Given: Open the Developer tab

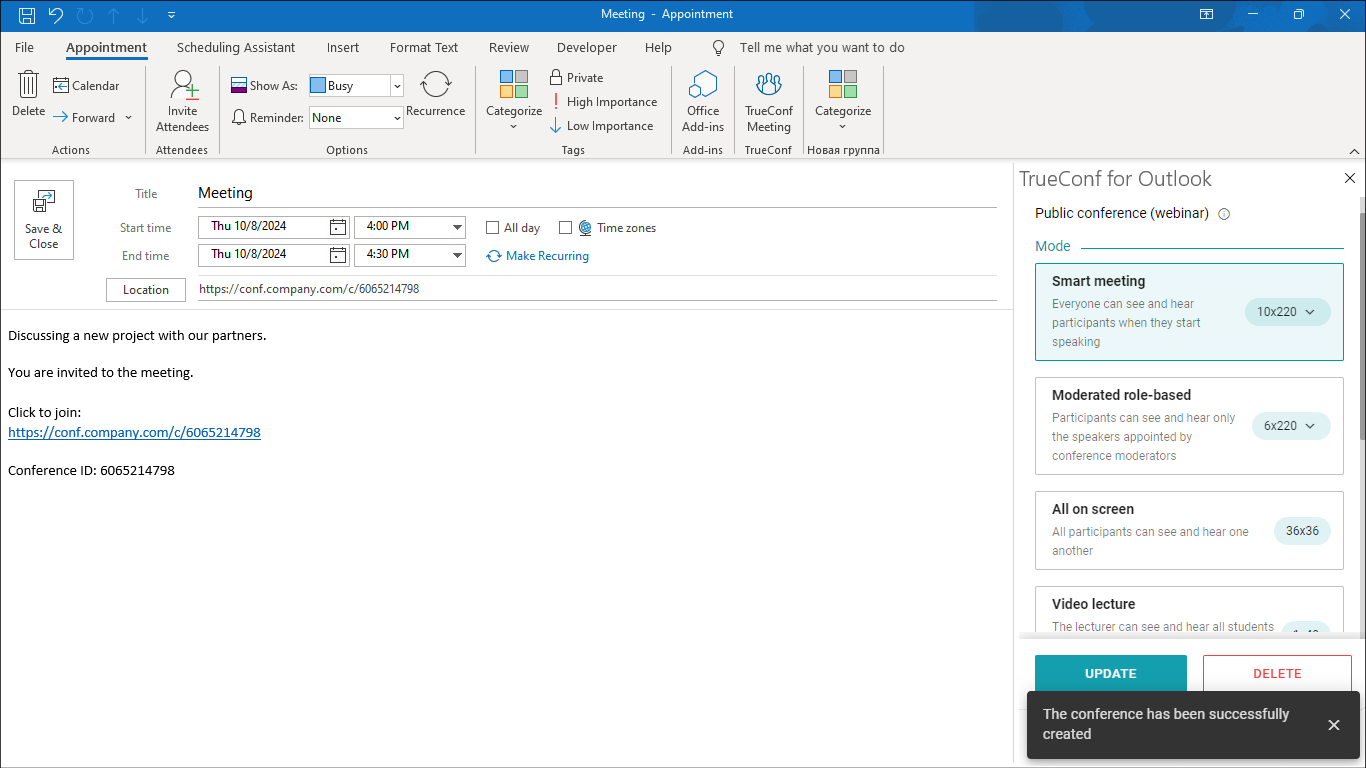Looking at the screenshot, I should pos(587,47).
